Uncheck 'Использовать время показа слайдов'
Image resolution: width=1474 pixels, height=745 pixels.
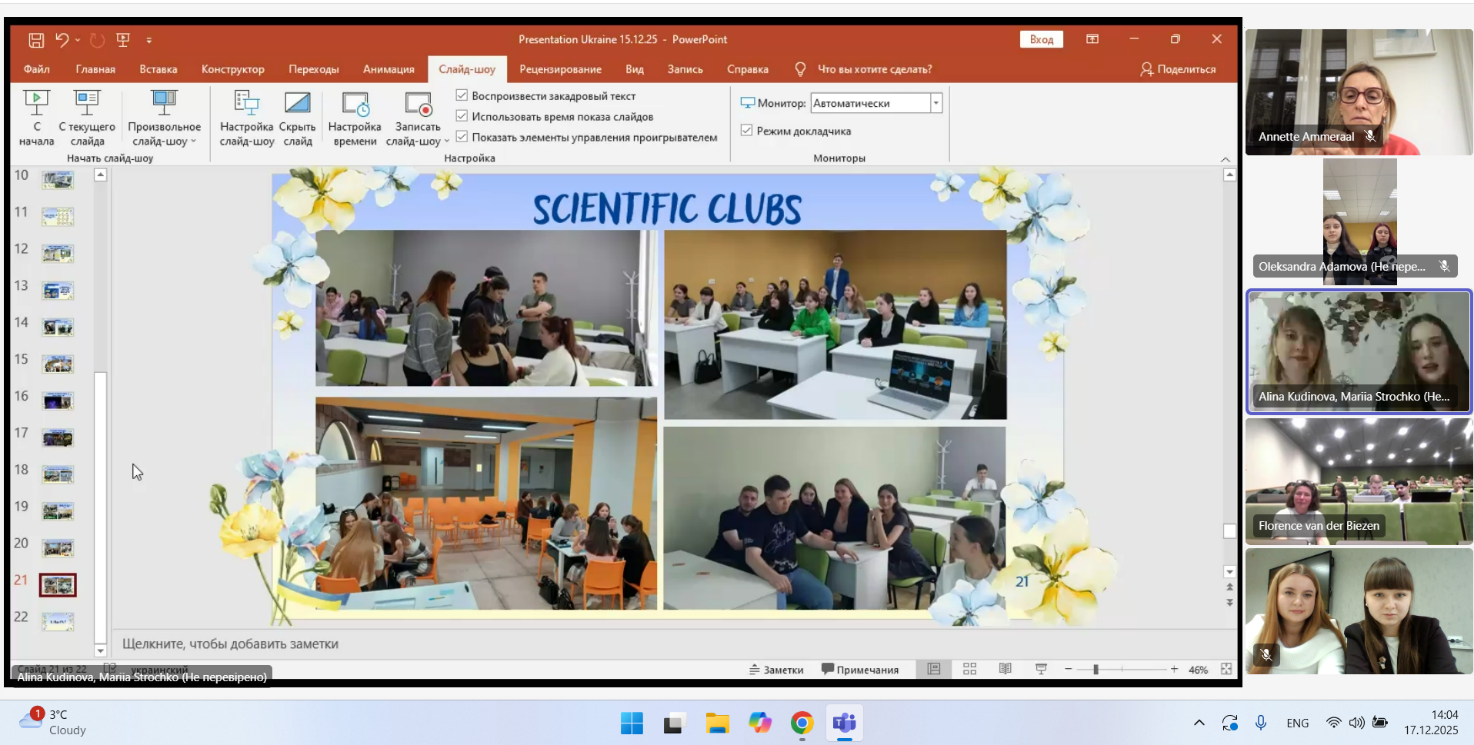[x=462, y=117]
